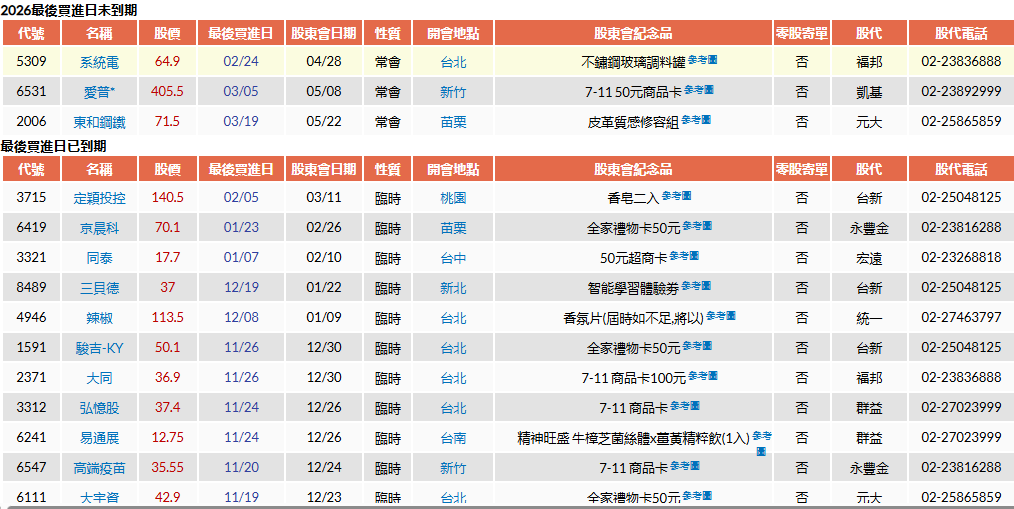
Task: Click 台南 location in 易通展 row
Action: (453, 439)
